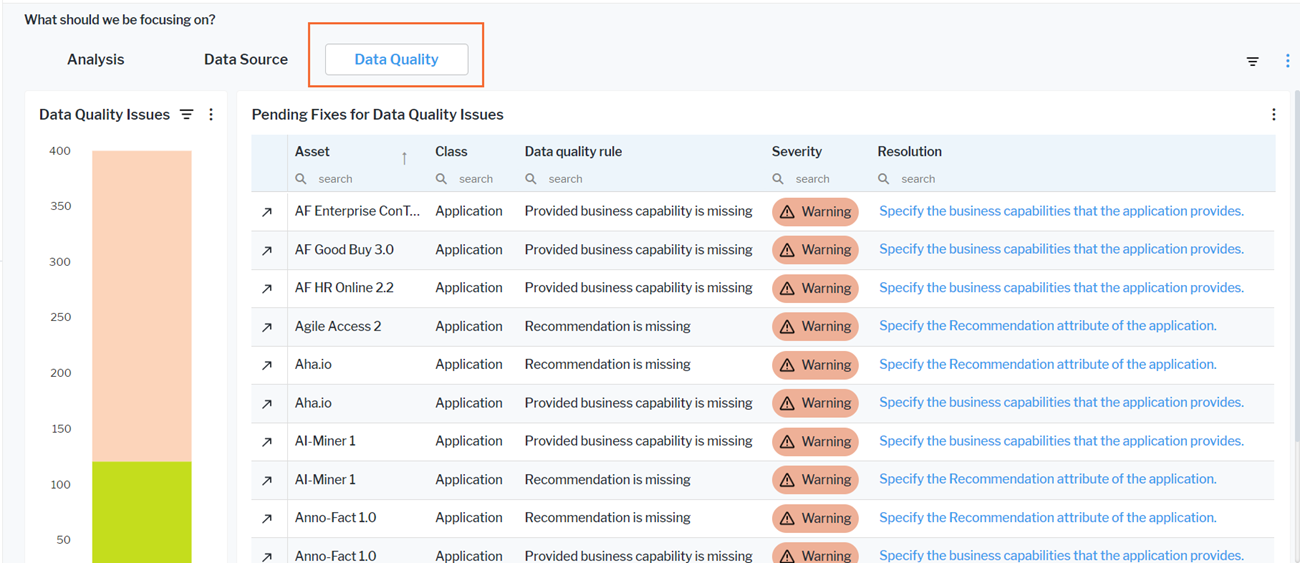The width and height of the screenshot is (1300, 563).
Task: Open the blue dashboard options kebab menu
Action: [x=1287, y=61]
